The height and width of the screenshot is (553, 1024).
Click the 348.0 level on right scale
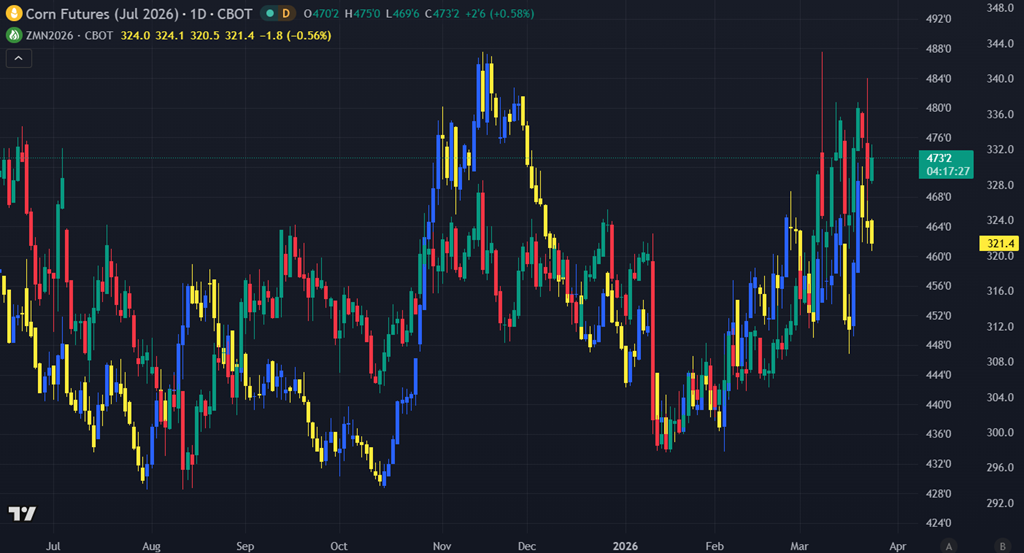coord(1000,8)
